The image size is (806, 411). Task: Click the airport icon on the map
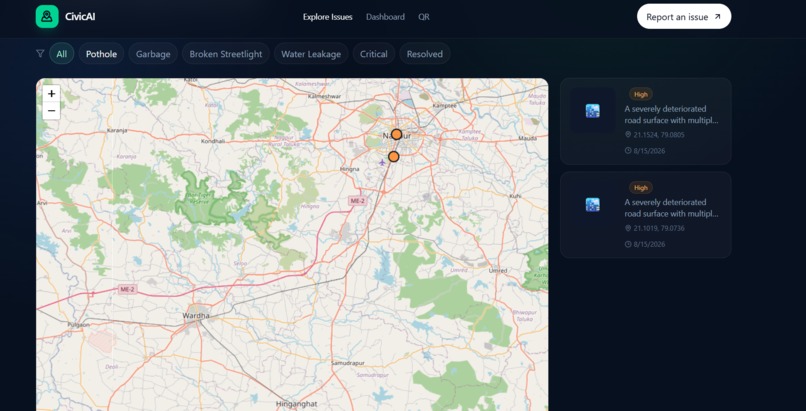(x=382, y=162)
